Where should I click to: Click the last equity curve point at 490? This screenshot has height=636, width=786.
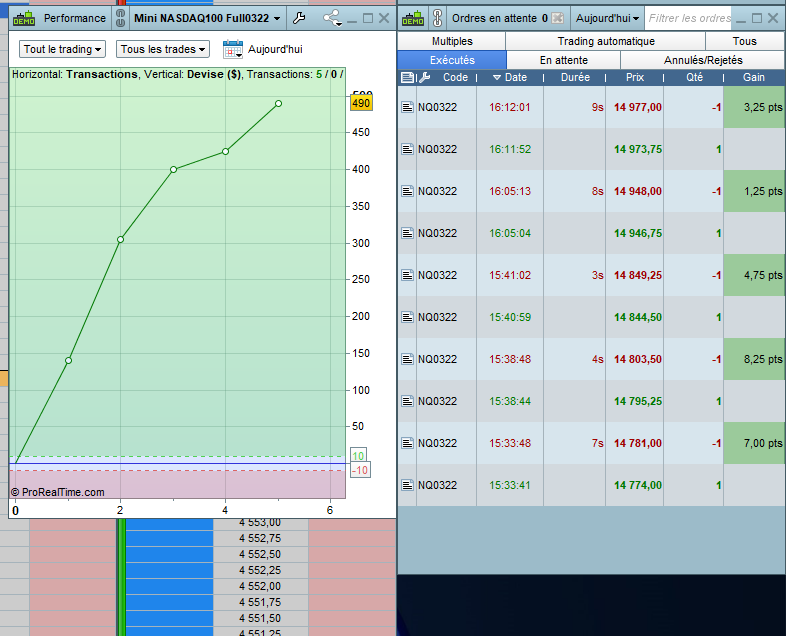(278, 104)
